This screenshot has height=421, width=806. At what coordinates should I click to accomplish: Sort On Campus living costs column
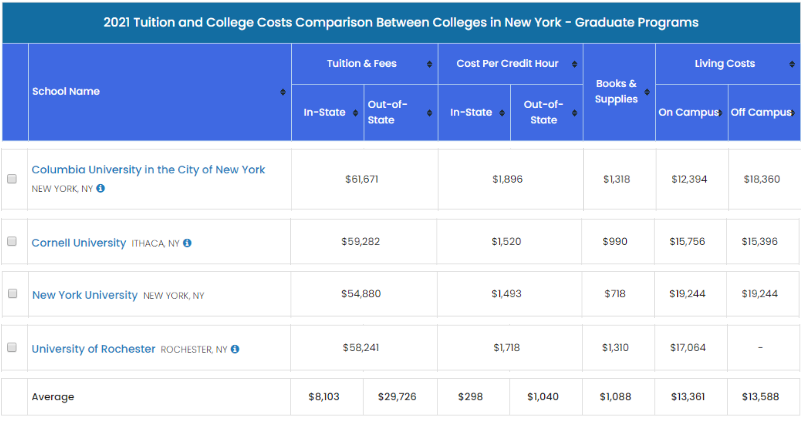(x=719, y=113)
